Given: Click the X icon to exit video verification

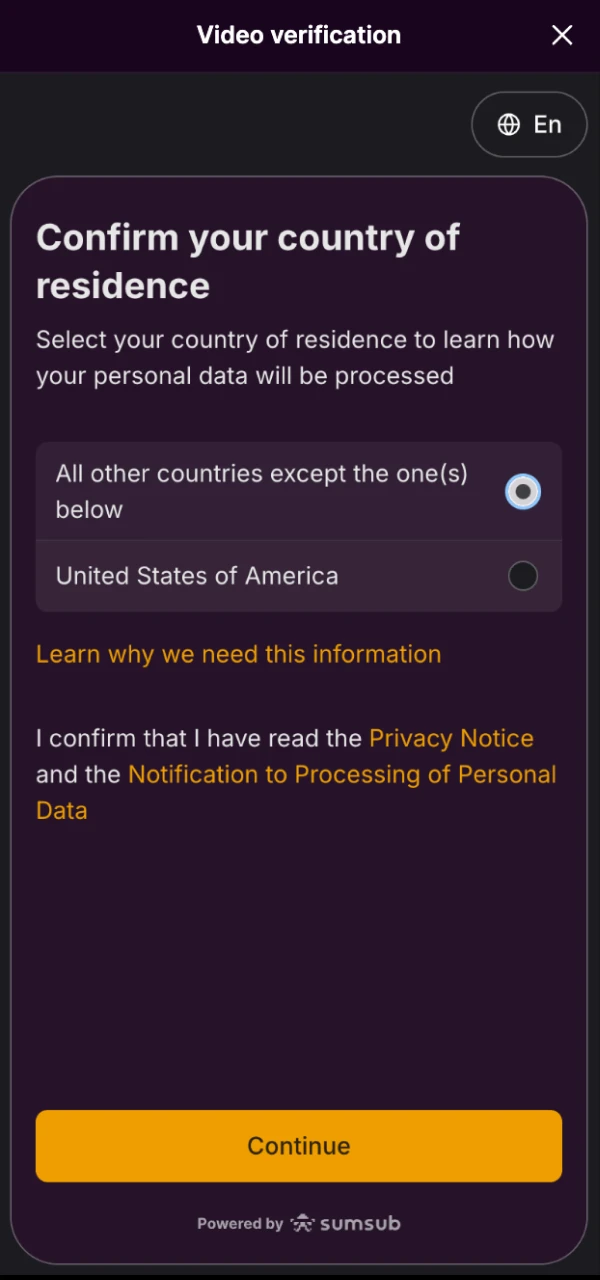Looking at the screenshot, I should coord(562,35).
